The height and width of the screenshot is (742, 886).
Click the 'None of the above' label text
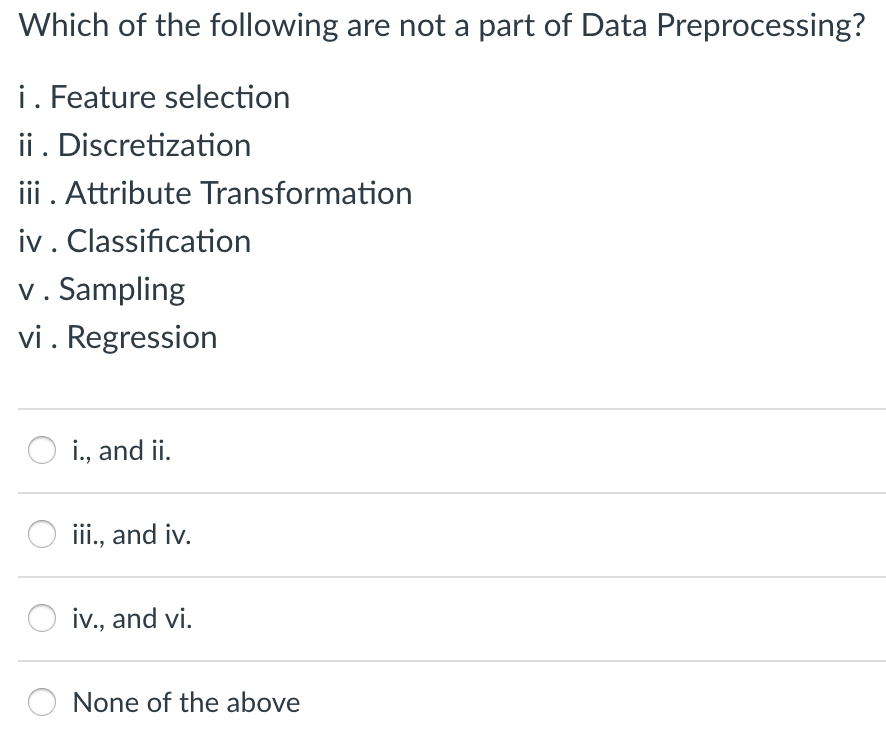(186, 703)
